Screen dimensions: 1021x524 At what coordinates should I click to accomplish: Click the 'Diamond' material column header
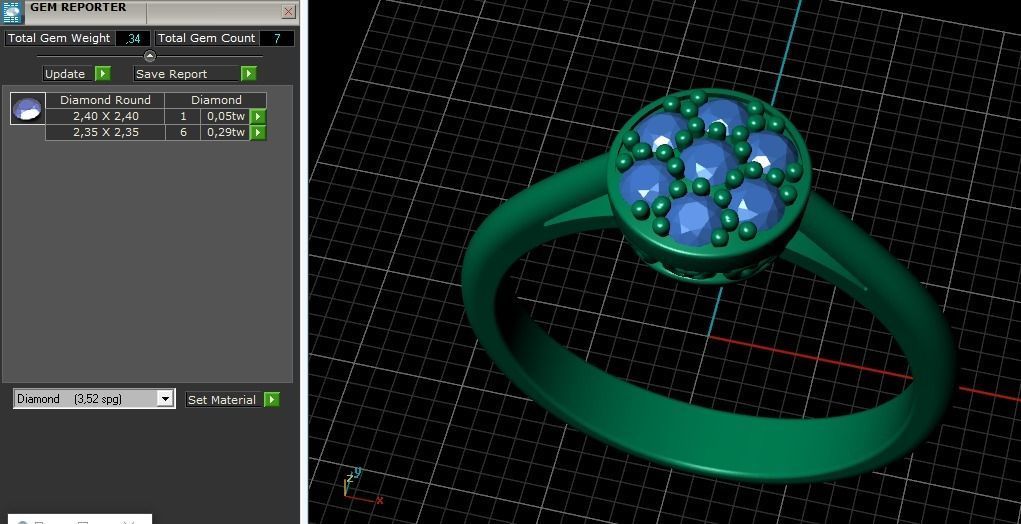216,100
